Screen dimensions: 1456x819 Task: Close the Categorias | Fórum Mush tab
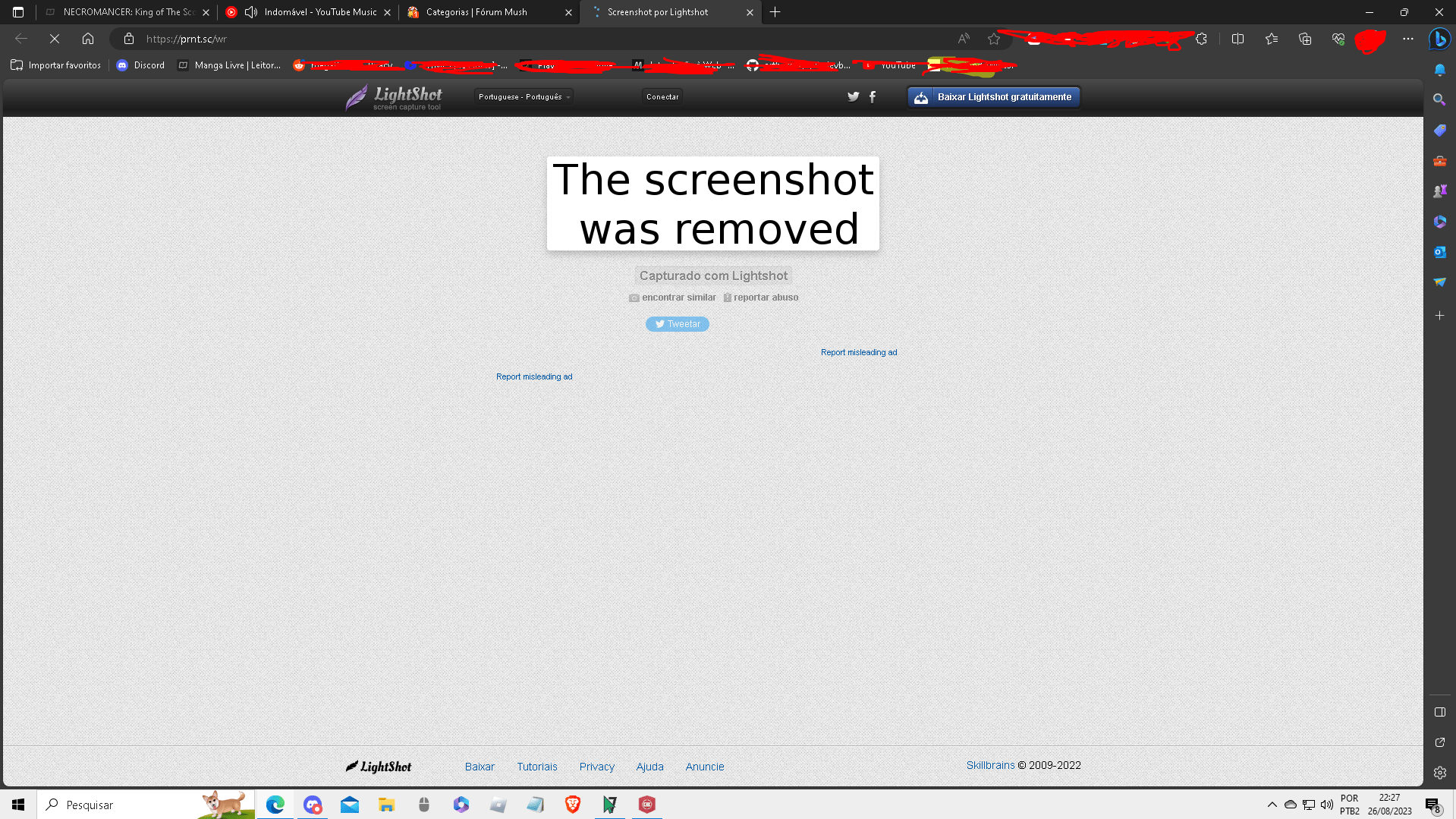568,12
